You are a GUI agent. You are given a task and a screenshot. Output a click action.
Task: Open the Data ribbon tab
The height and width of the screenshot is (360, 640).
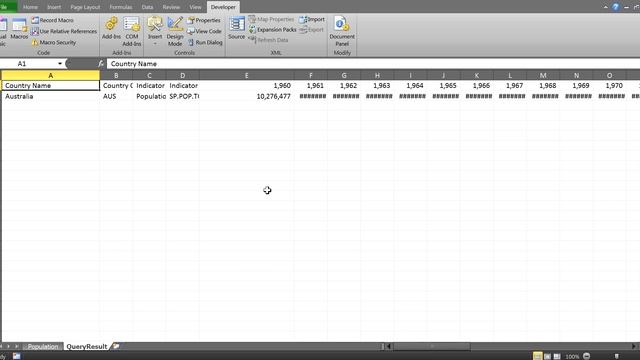147,7
